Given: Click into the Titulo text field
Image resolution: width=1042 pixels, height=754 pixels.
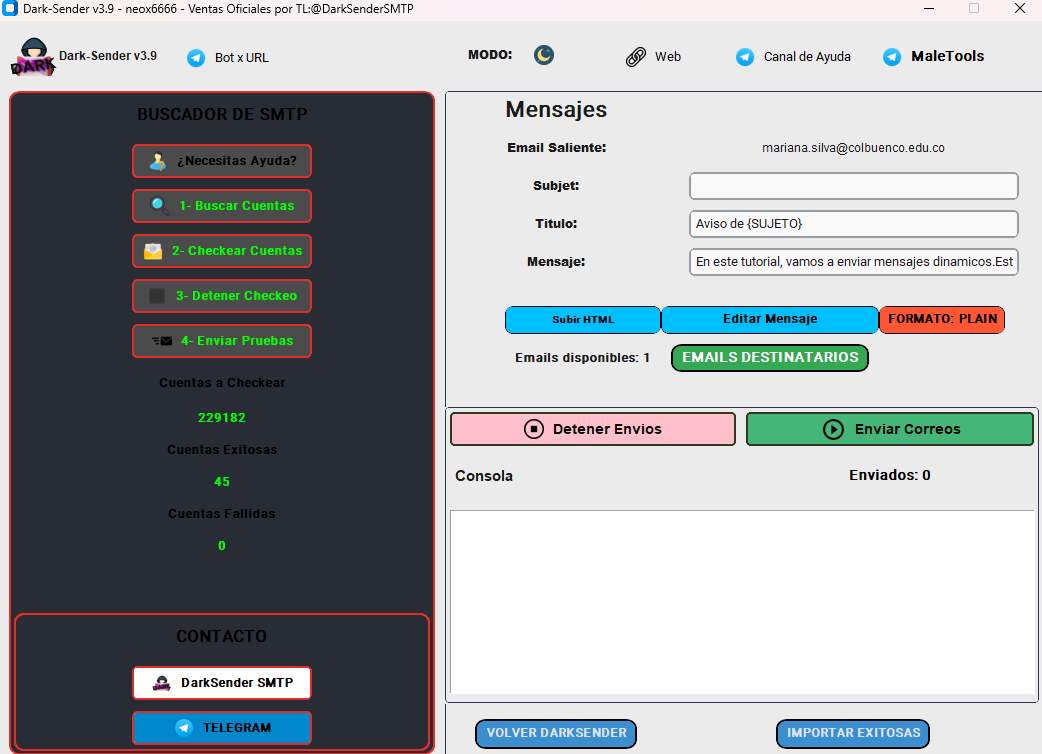Looking at the screenshot, I should click(853, 224).
